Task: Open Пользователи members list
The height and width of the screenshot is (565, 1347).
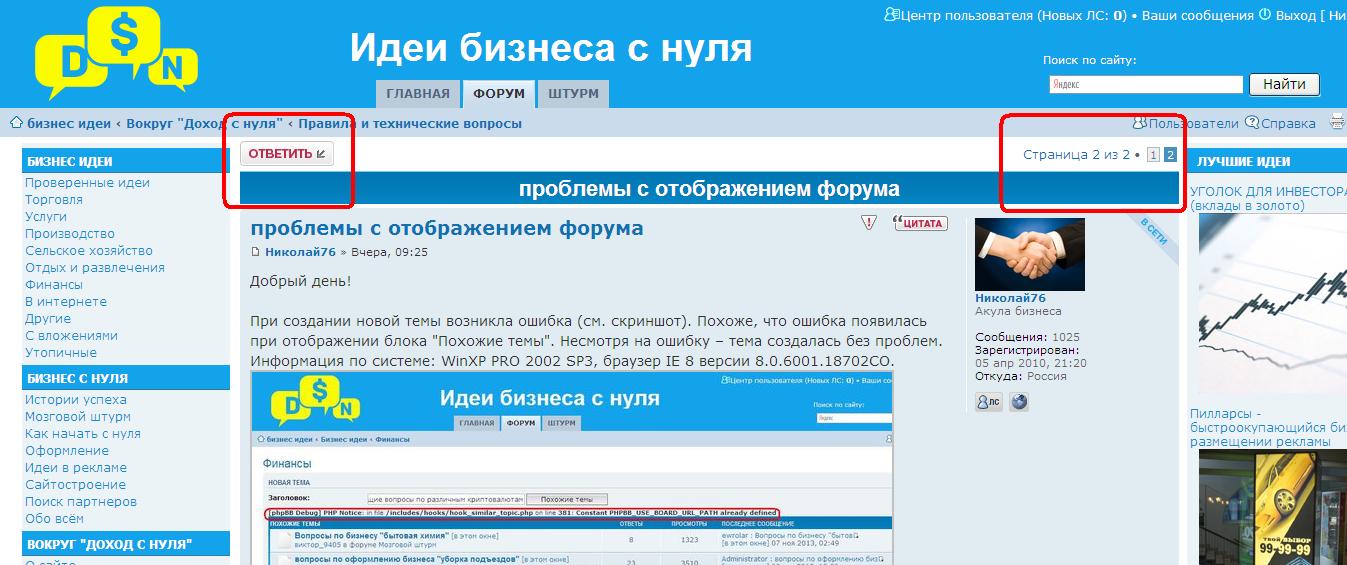Action: (x=1186, y=123)
